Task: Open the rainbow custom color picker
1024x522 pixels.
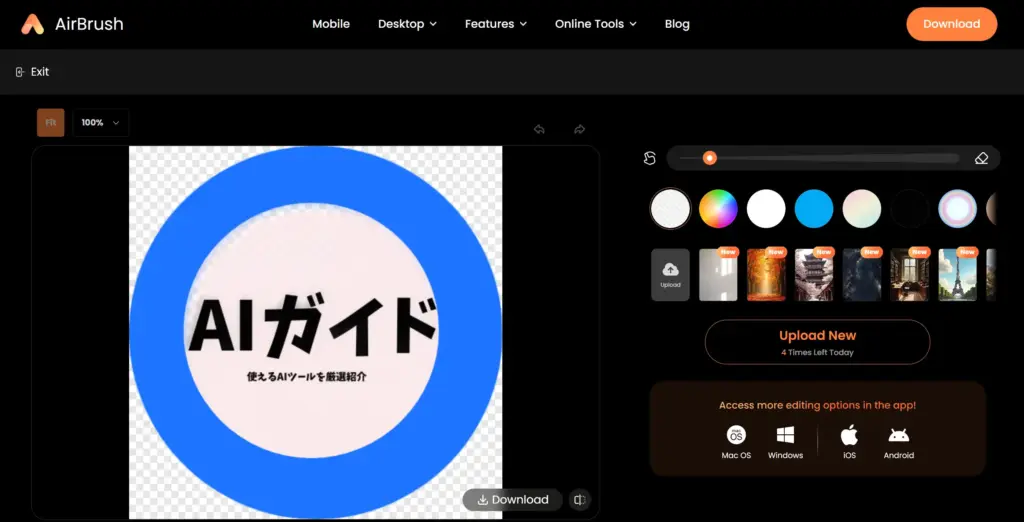Action: click(x=718, y=208)
